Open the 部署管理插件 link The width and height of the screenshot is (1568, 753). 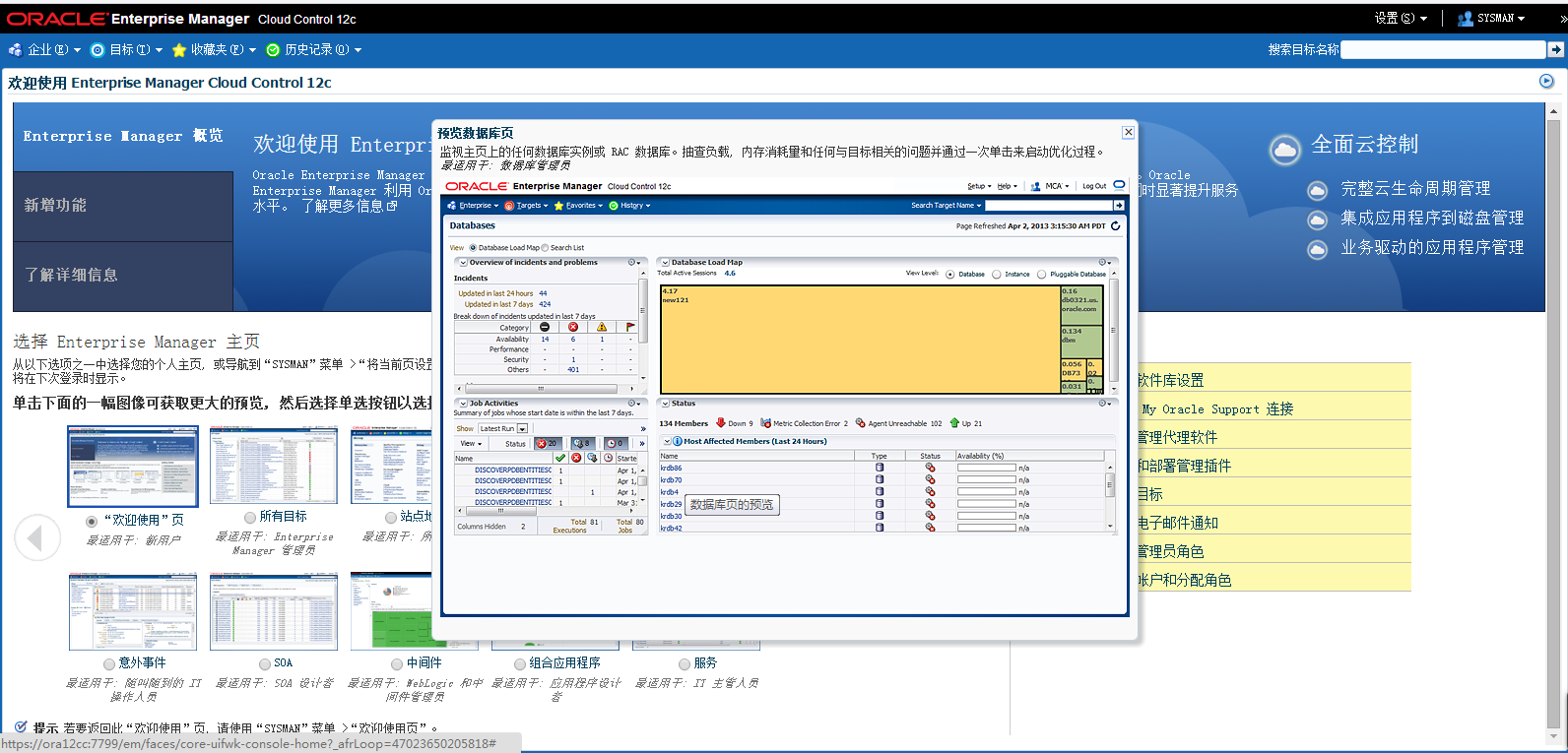click(x=1185, y=466)
